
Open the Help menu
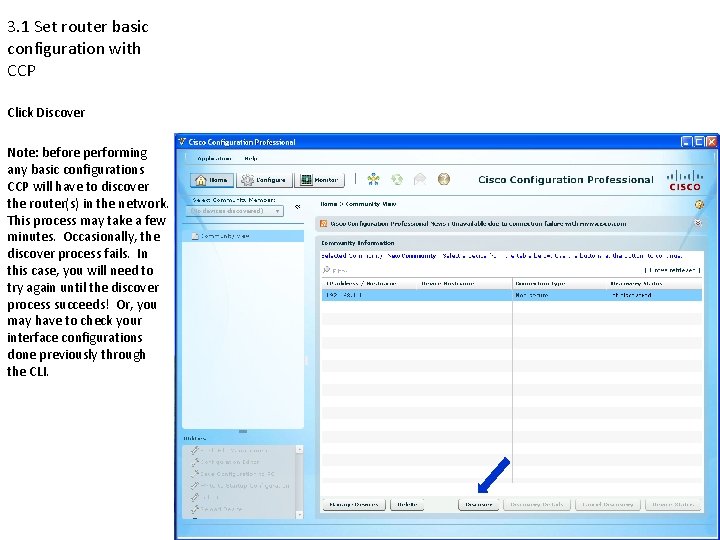tap(251, 158)
